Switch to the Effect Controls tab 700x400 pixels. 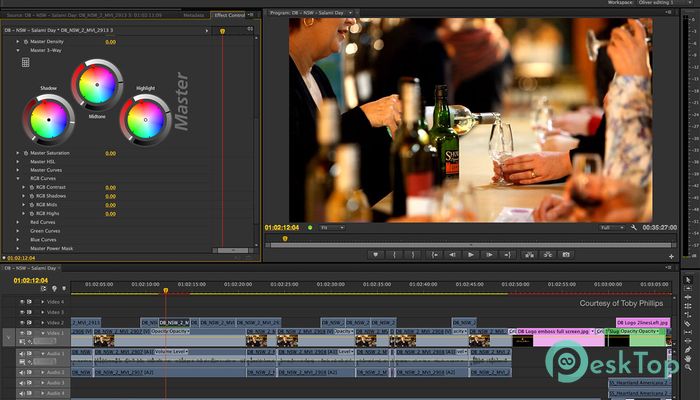(x=229, y=15)
